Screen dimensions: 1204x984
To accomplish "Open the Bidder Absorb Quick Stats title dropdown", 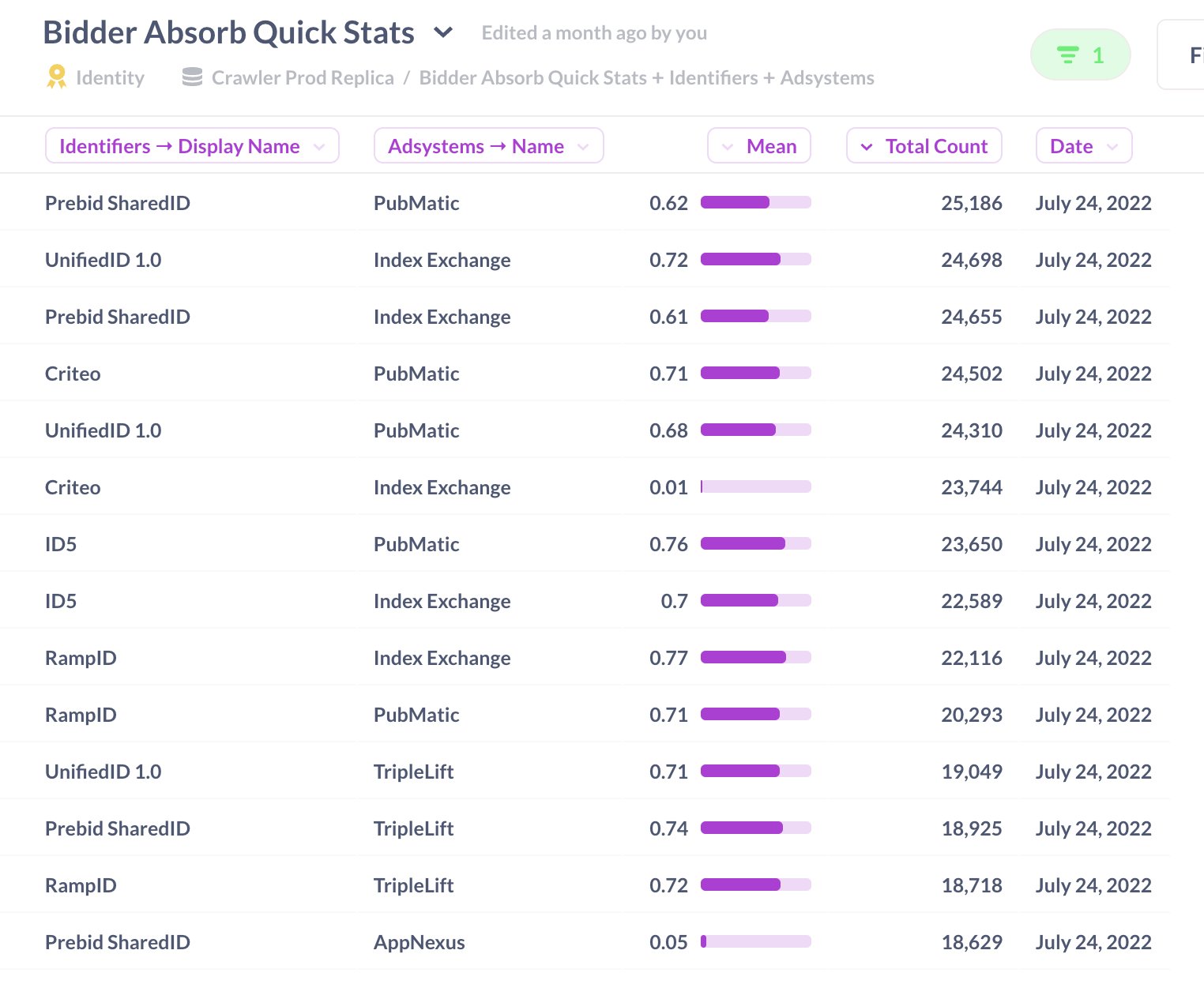I will 443,32.
